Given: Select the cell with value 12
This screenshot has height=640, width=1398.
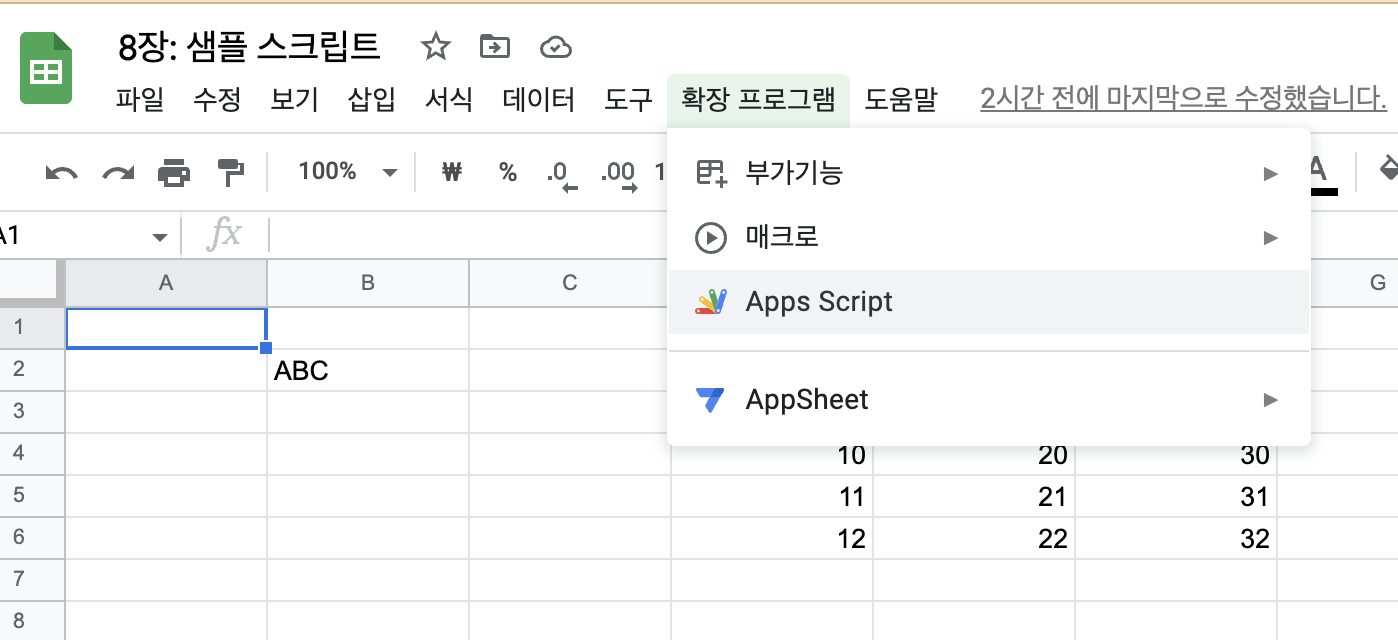Looking at the screenshot, I should click(x=772, y=538).
